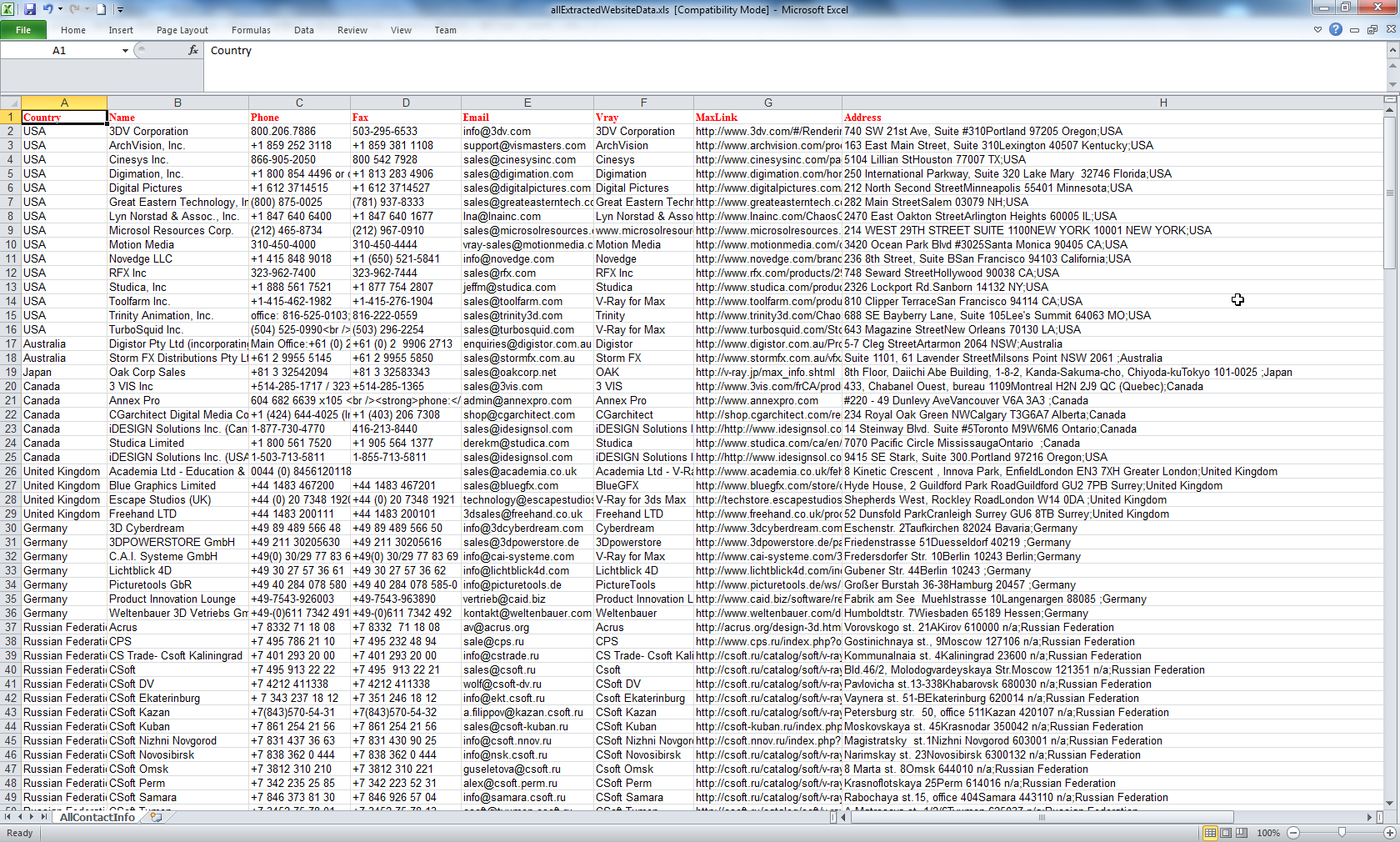
Task: Select the cell containing 3DV Corporation in Name column
Action: (177, 131)
